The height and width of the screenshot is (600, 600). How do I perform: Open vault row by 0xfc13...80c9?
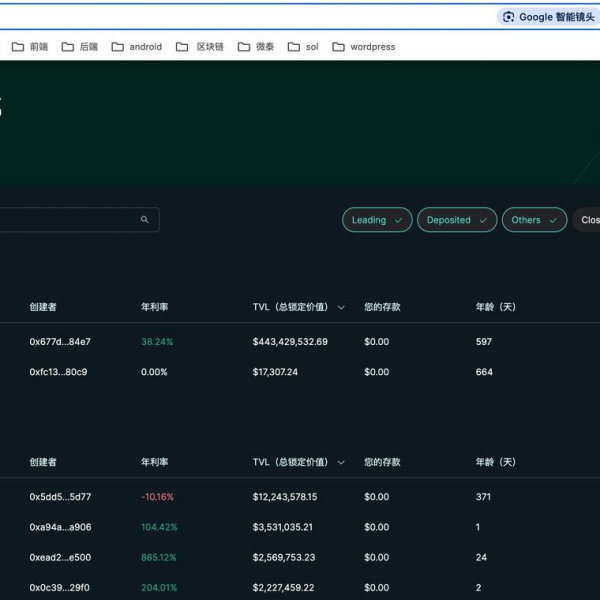300,372
